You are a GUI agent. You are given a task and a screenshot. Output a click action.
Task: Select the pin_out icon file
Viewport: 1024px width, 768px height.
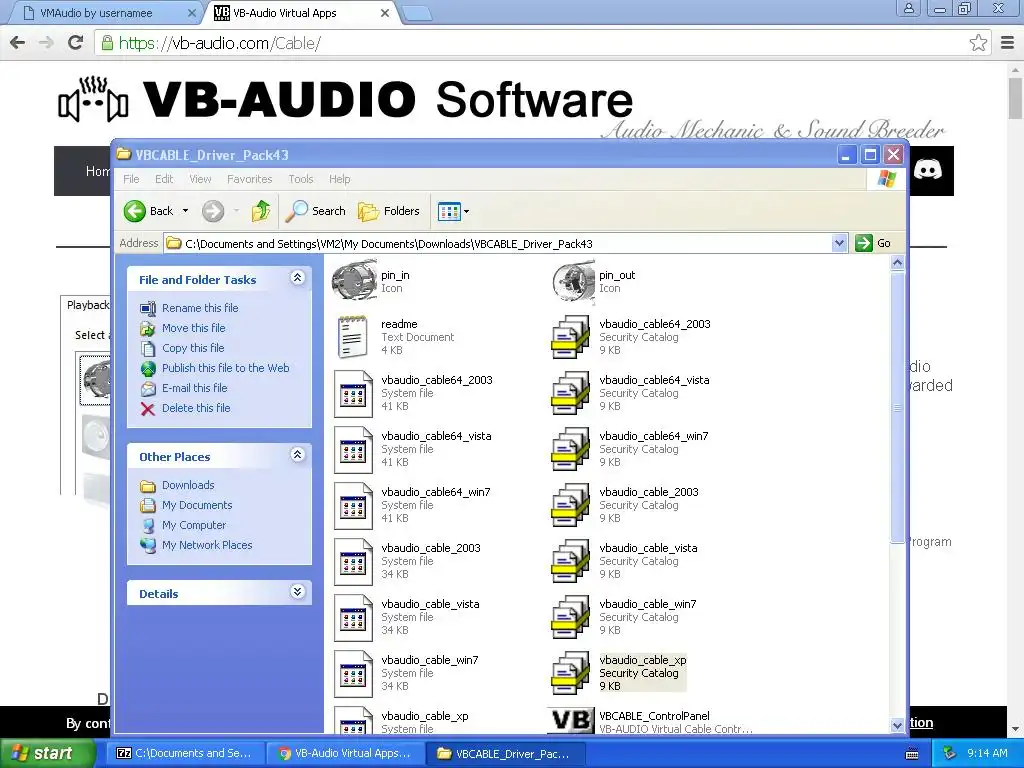[x=573, y=281]
